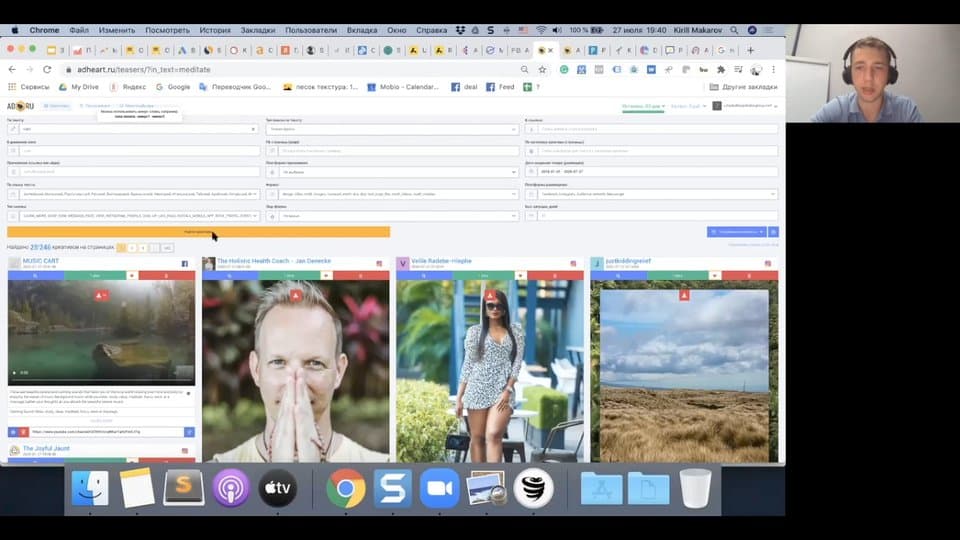This screenshot has width=960, height=540.
Task: Click the Instagram icon on the Vellie Radebe-Hlophe card
Action: pyautogui.click(x=573, y=263)
